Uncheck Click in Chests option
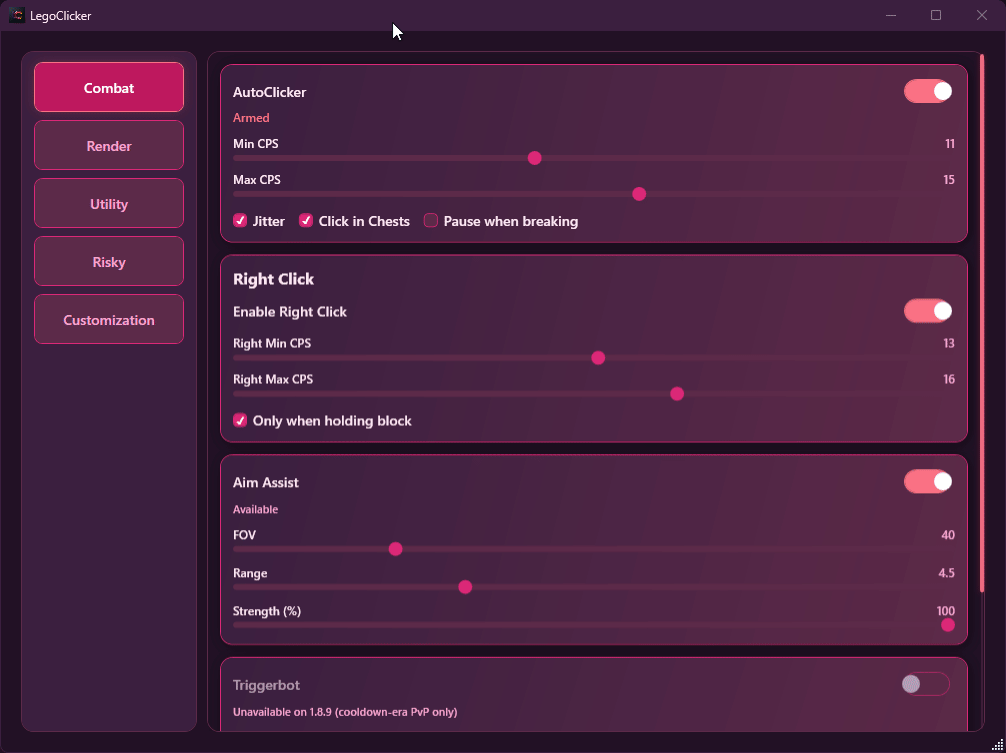 click(x=306, y=221)
